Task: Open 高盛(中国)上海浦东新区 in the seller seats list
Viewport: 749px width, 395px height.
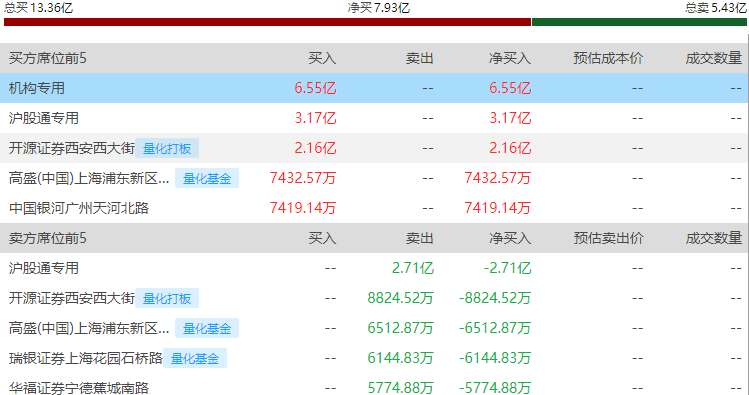Action: (89, 328)
